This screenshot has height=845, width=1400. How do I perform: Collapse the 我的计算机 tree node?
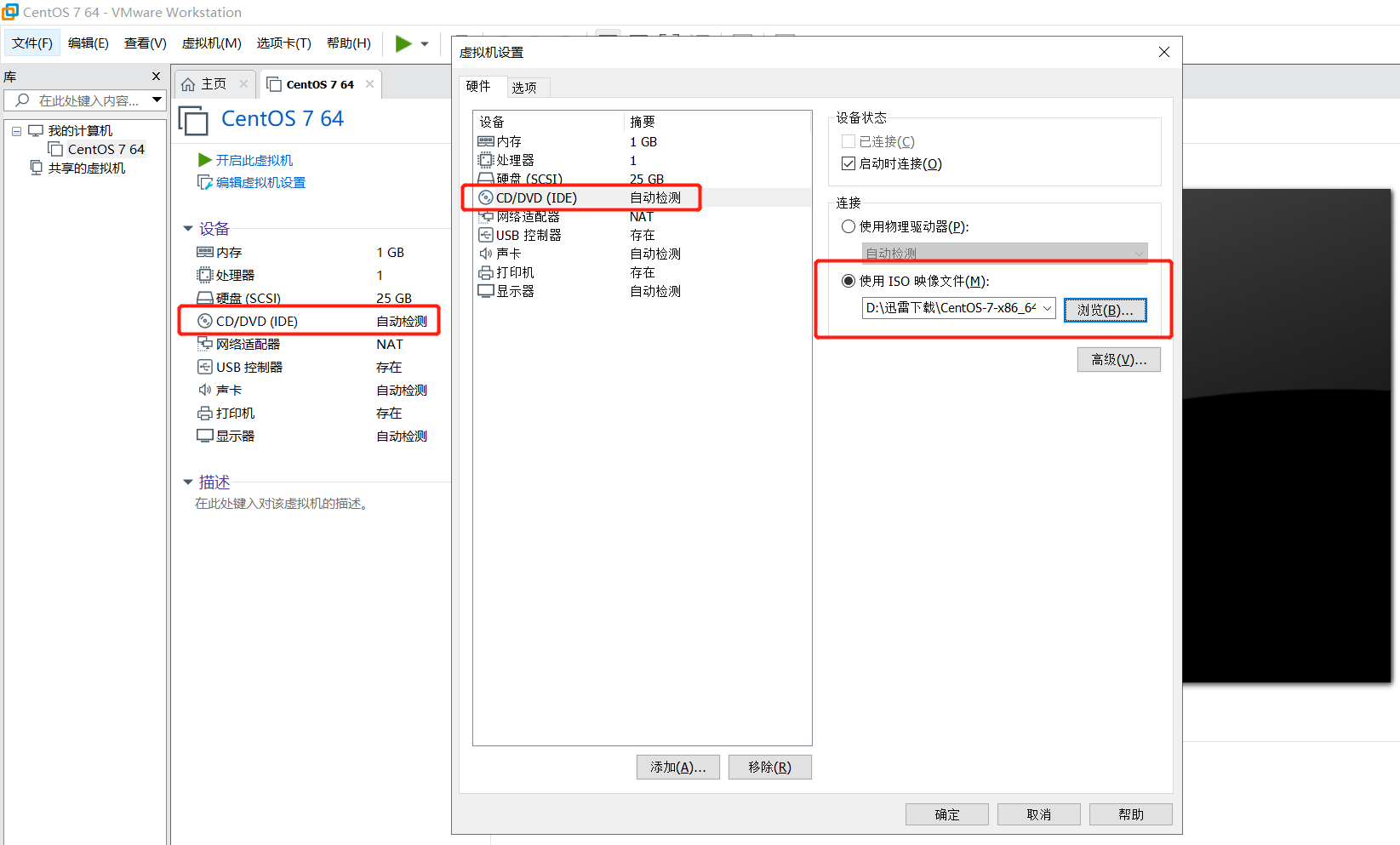point(16,131)
